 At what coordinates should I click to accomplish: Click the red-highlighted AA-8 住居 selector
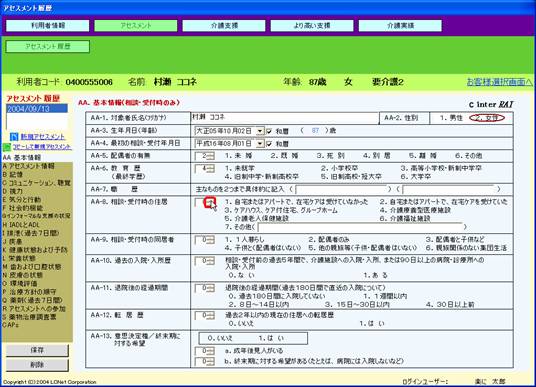209,202
